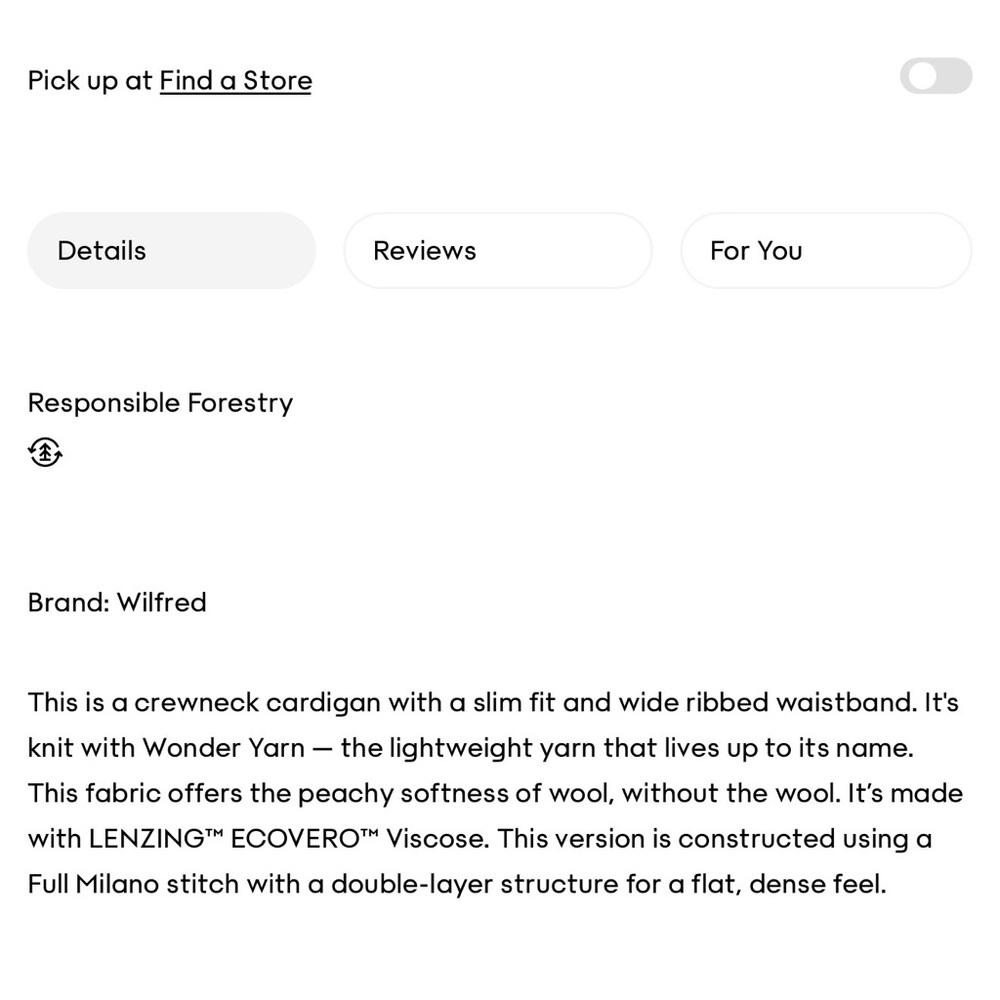Click the 'peachy softness of wool' text
The width and height of the screenshot is (1000, 1000).
click(x=455, y=794)
